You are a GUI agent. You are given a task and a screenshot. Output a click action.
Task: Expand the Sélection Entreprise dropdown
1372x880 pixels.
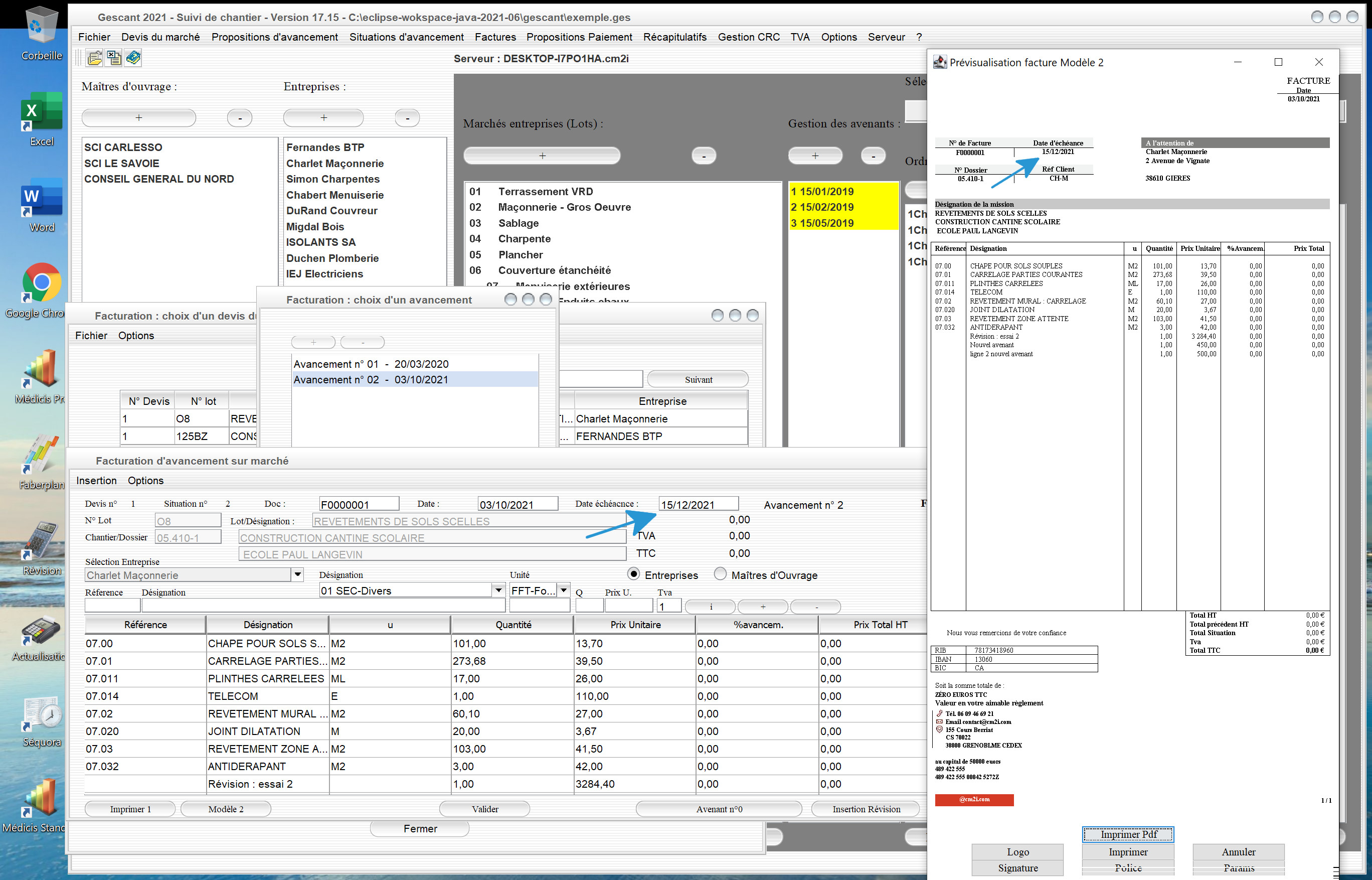tap(297, 574)
